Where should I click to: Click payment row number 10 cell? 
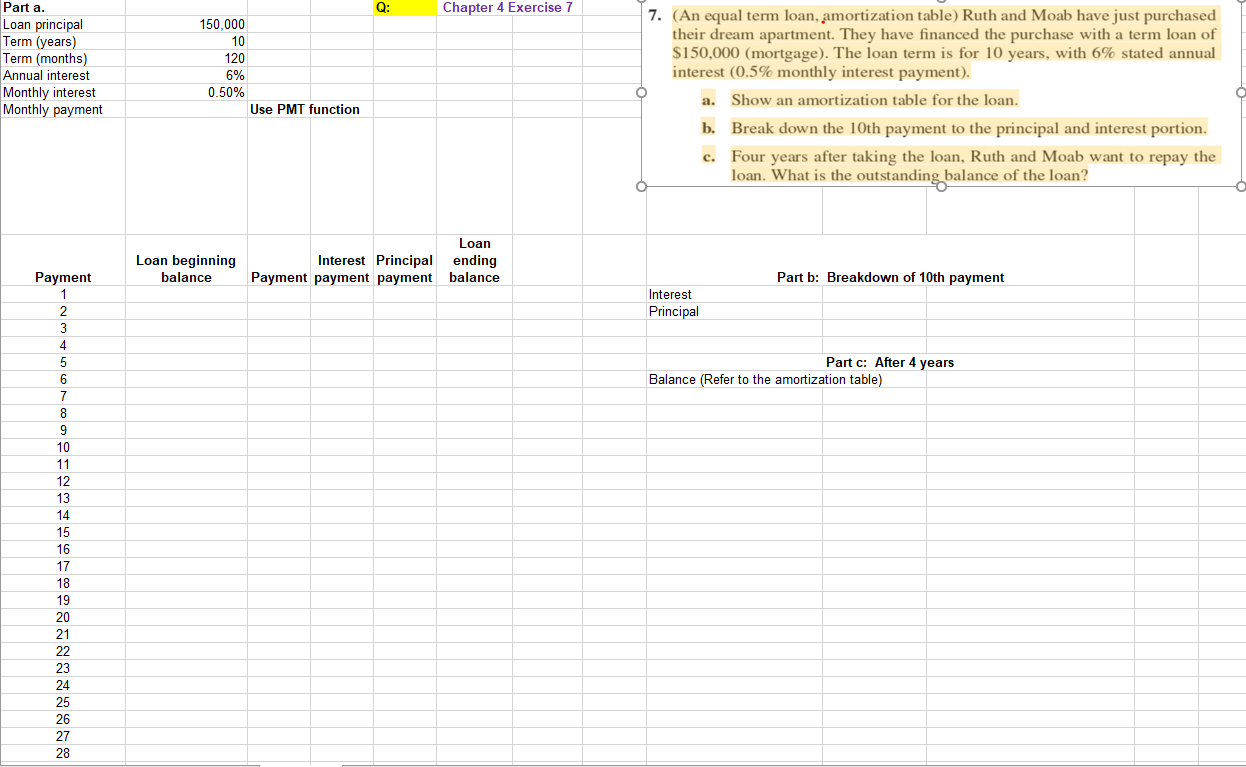(x=63, y=447)
